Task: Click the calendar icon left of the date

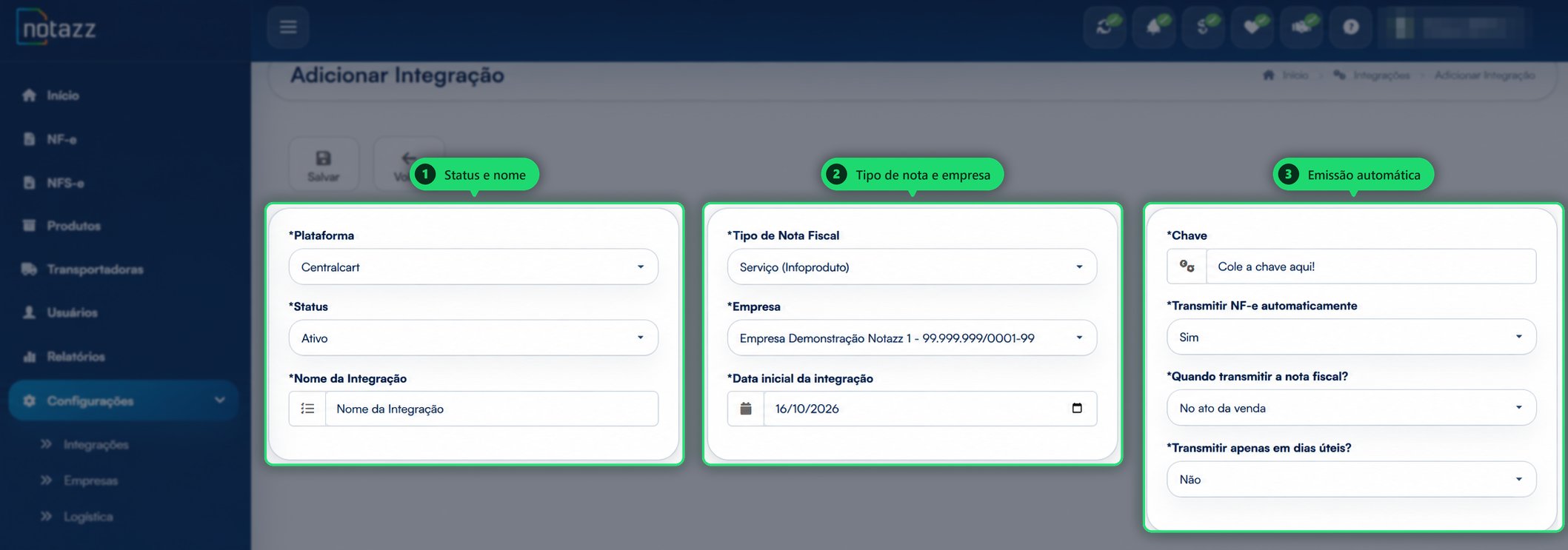Action: (x=746, y=409)
